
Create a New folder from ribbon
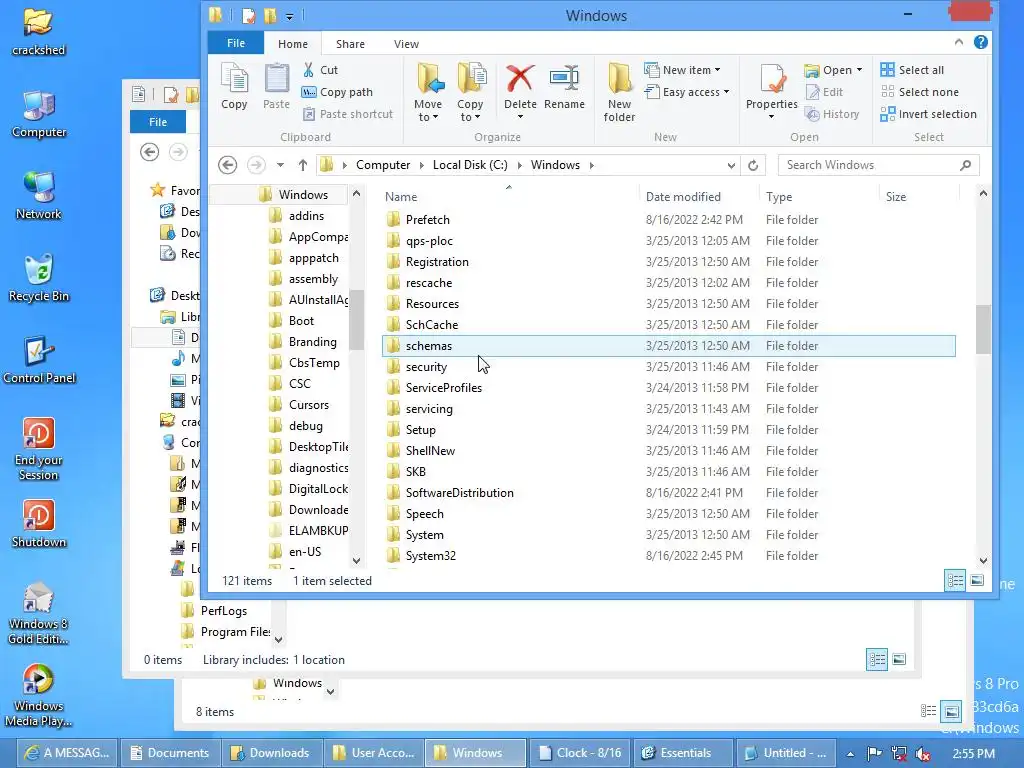(619, 93)
